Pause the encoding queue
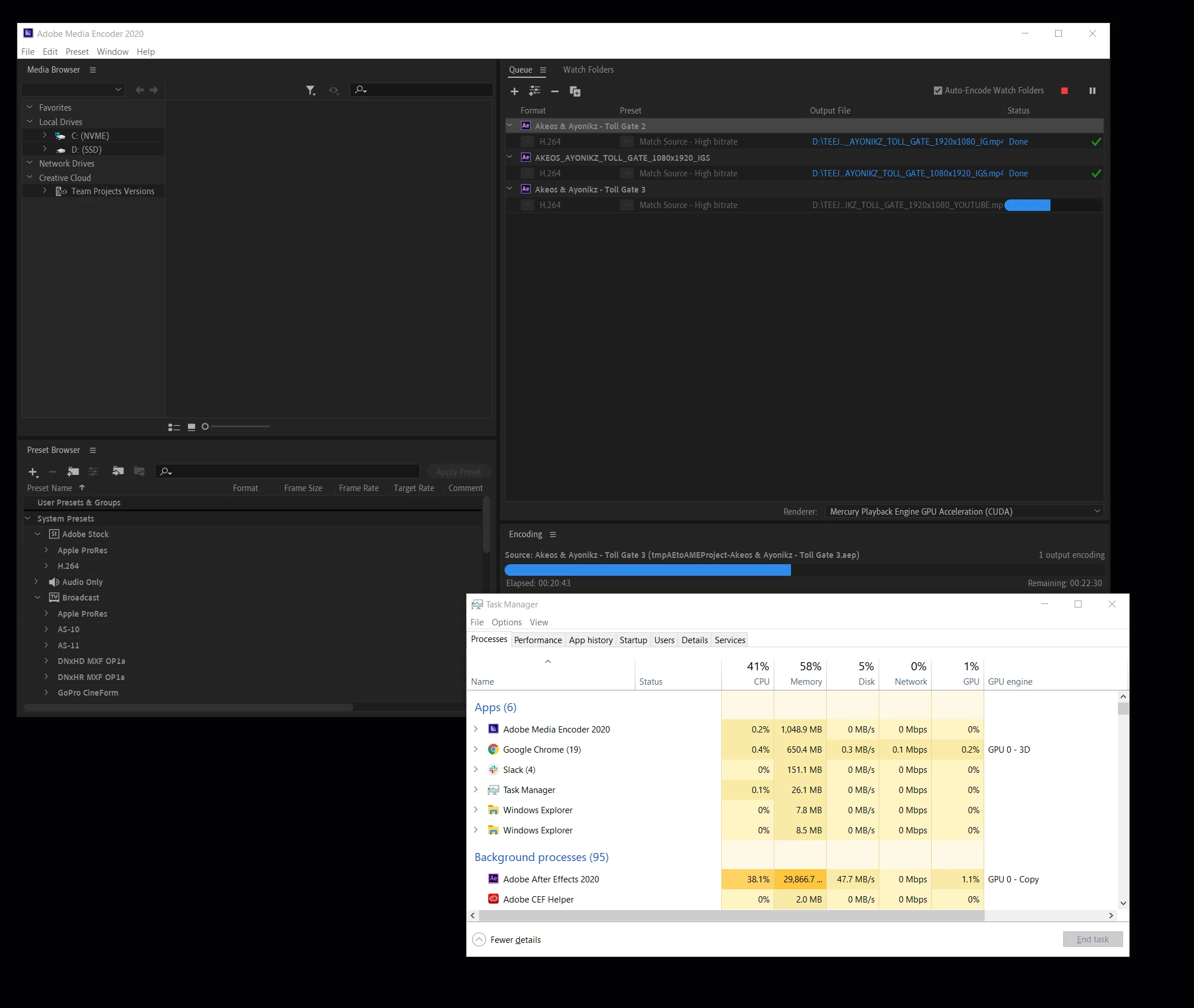Viewport: 1194px width, 1008px height. [1092, 90]
